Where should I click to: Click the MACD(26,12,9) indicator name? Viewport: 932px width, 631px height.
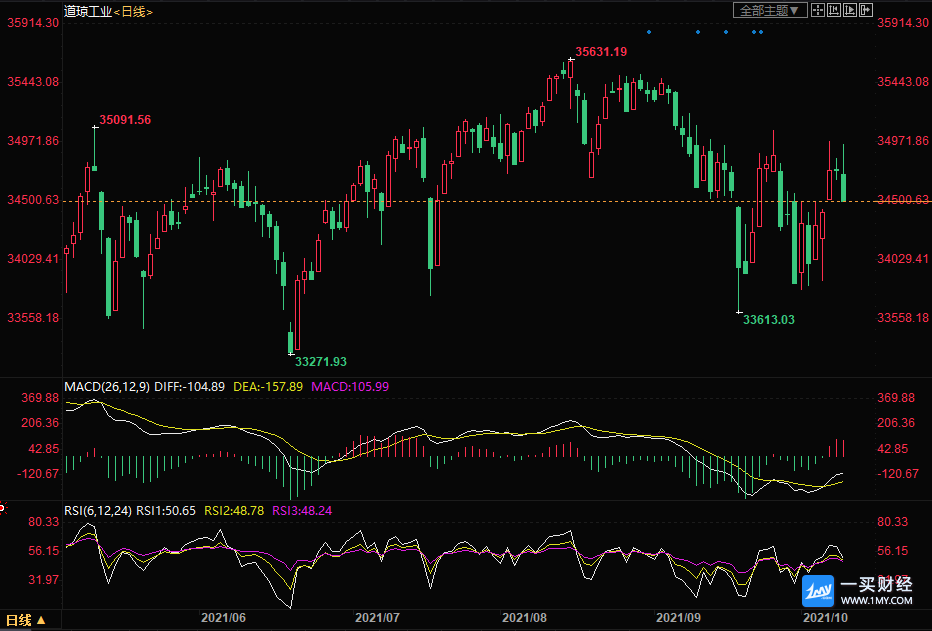coord(107,387)
